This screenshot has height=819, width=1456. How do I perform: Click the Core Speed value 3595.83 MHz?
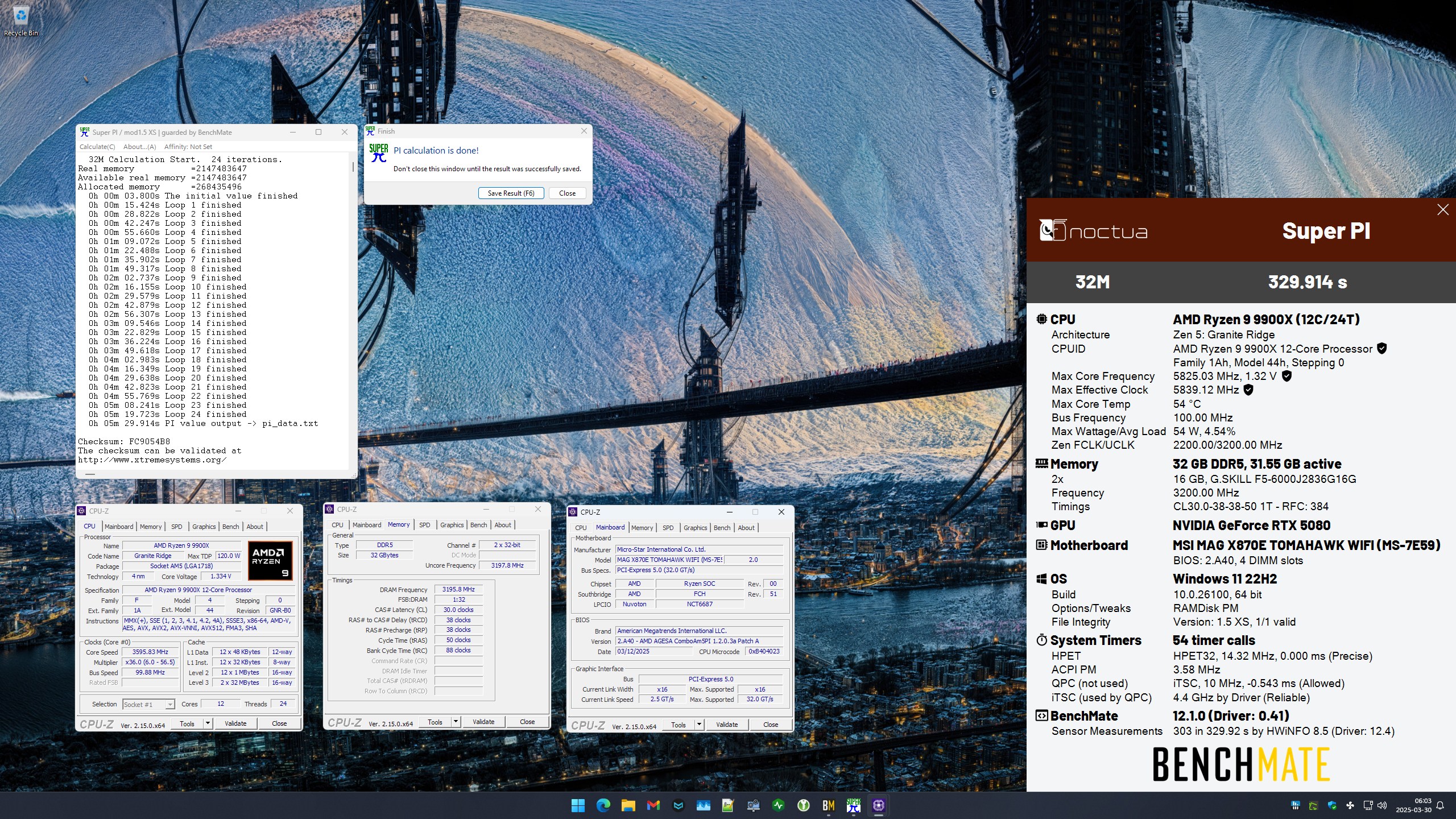(150, 652)
